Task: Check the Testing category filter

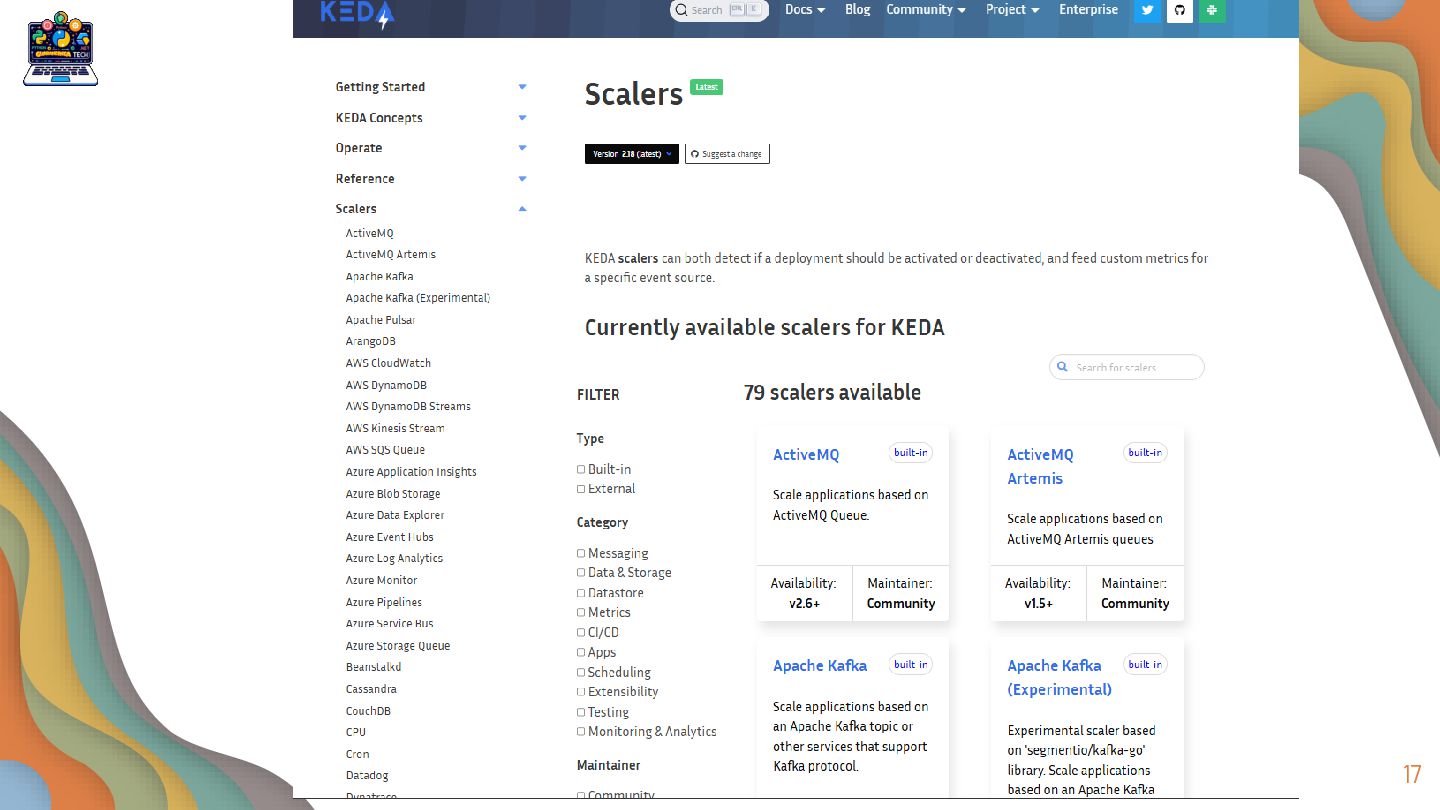Action: [x=581, y=712]
